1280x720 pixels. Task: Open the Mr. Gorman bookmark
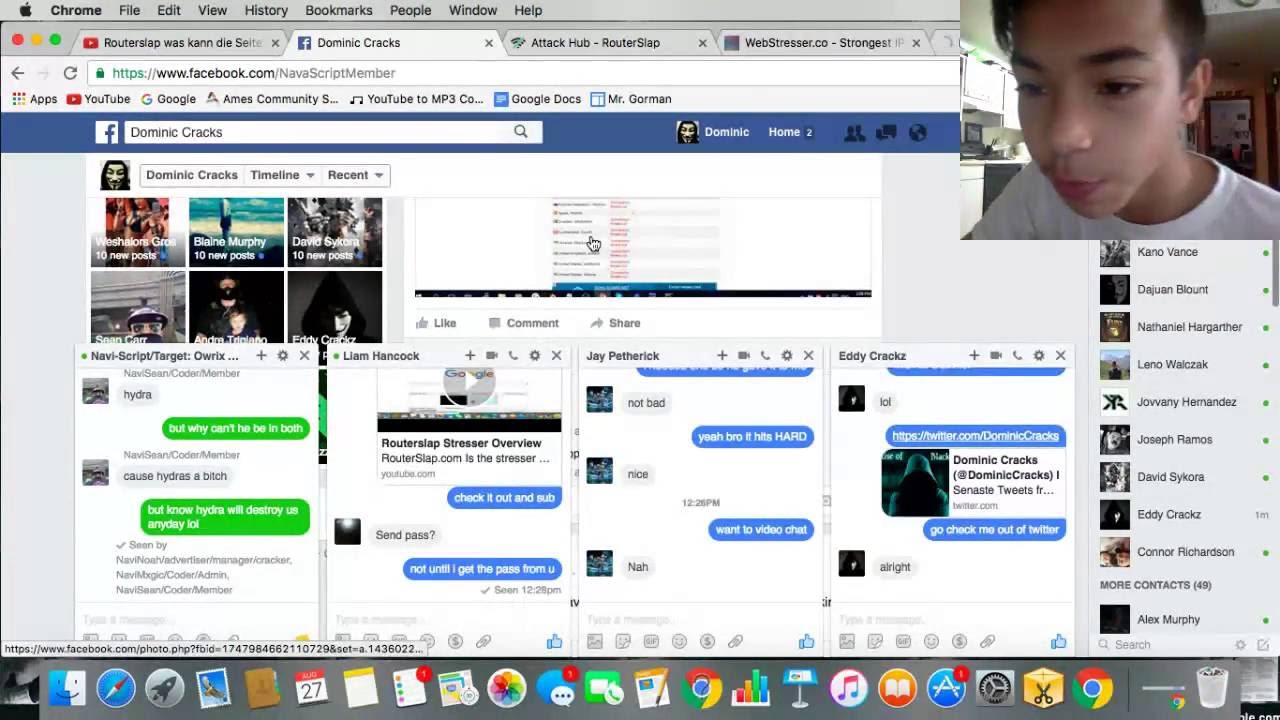coord(631,99)
